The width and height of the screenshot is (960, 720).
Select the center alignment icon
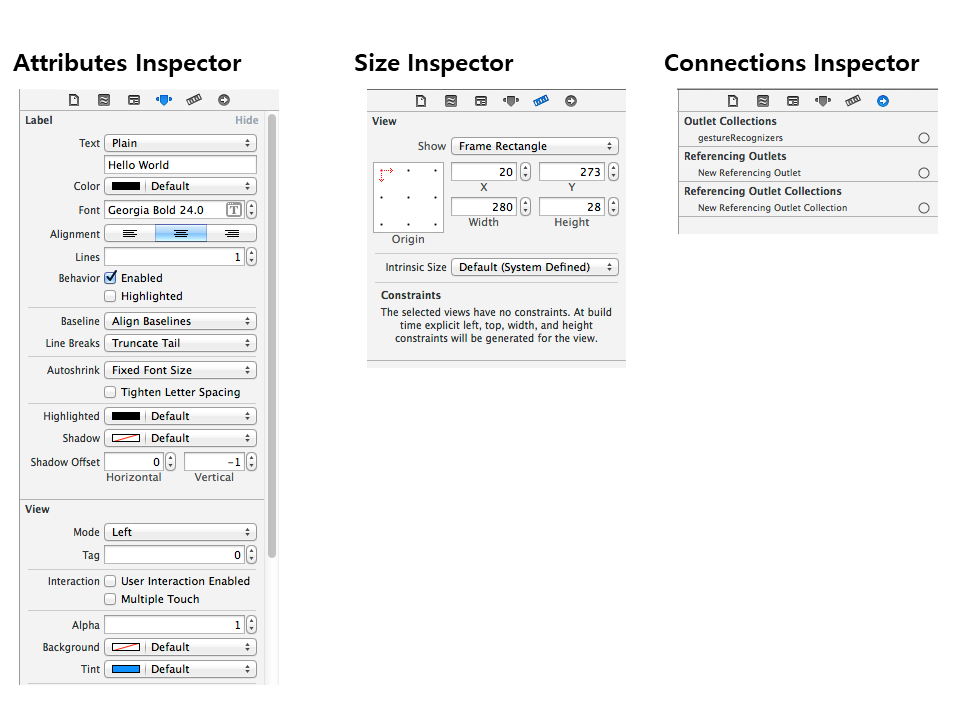pos(181,234)
